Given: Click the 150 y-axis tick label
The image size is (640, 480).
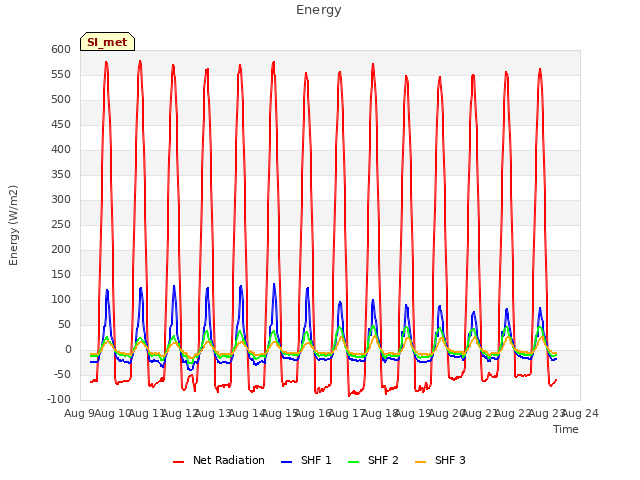Looking at the screenshot, I should pyautogui.click(x=61, y=275).
